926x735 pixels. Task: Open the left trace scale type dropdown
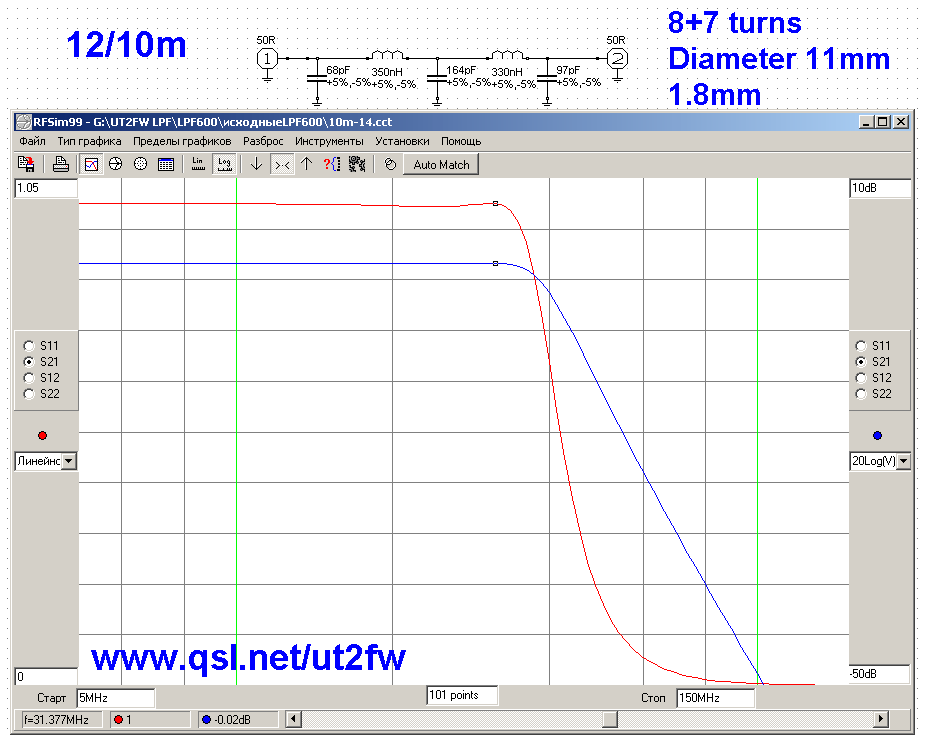(69, 461)
